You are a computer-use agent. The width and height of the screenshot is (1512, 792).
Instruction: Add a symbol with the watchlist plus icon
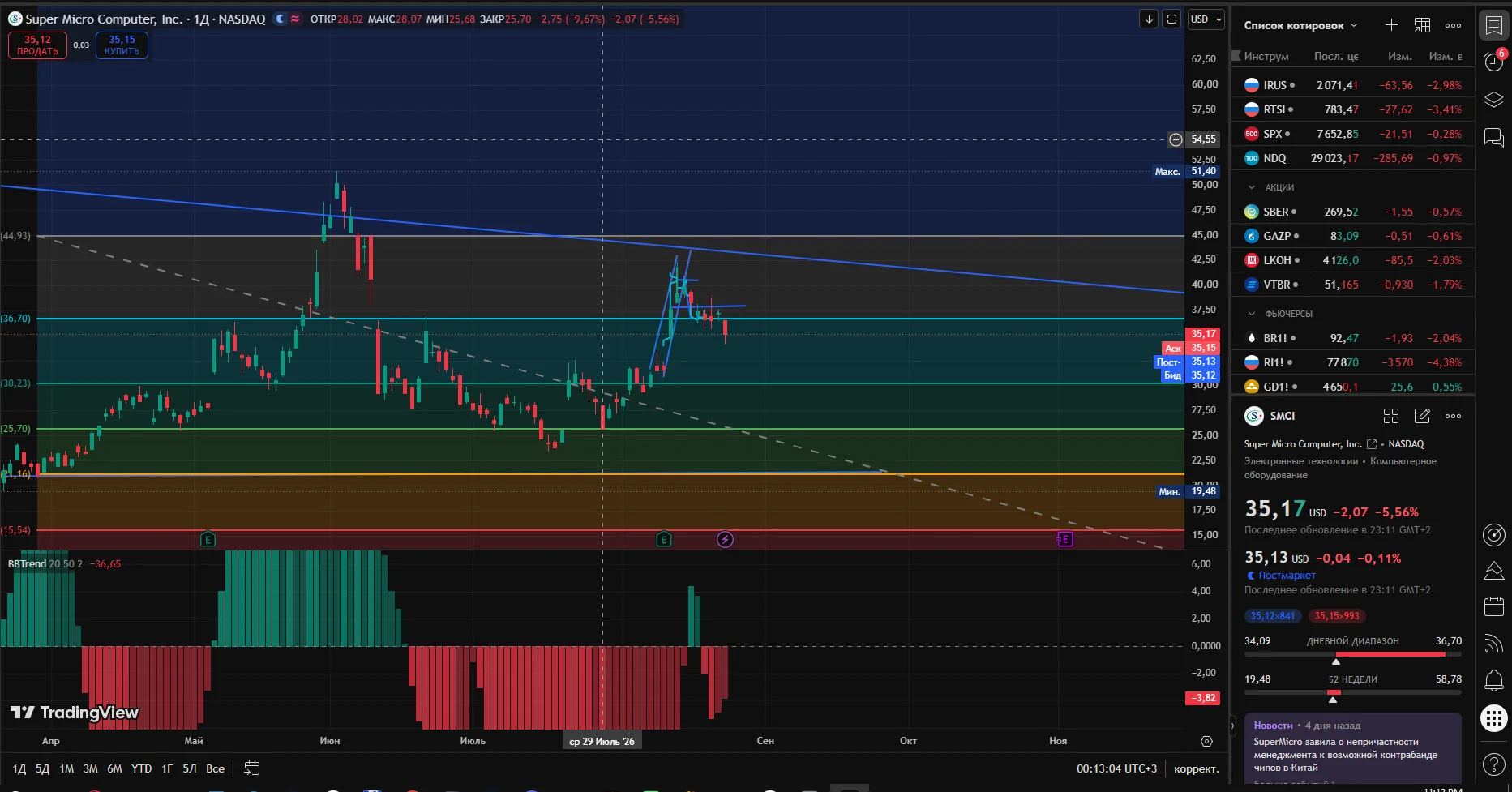1391,25
